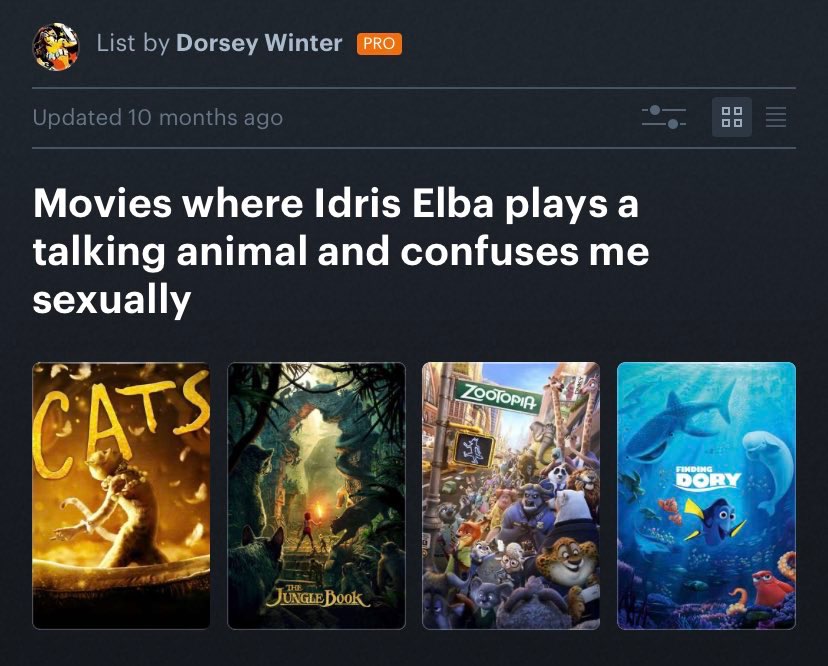The width and height of the screenshot is (828, 666).
Task: Click the Finding Dory logo on poster
Action: tap(708, 477)
